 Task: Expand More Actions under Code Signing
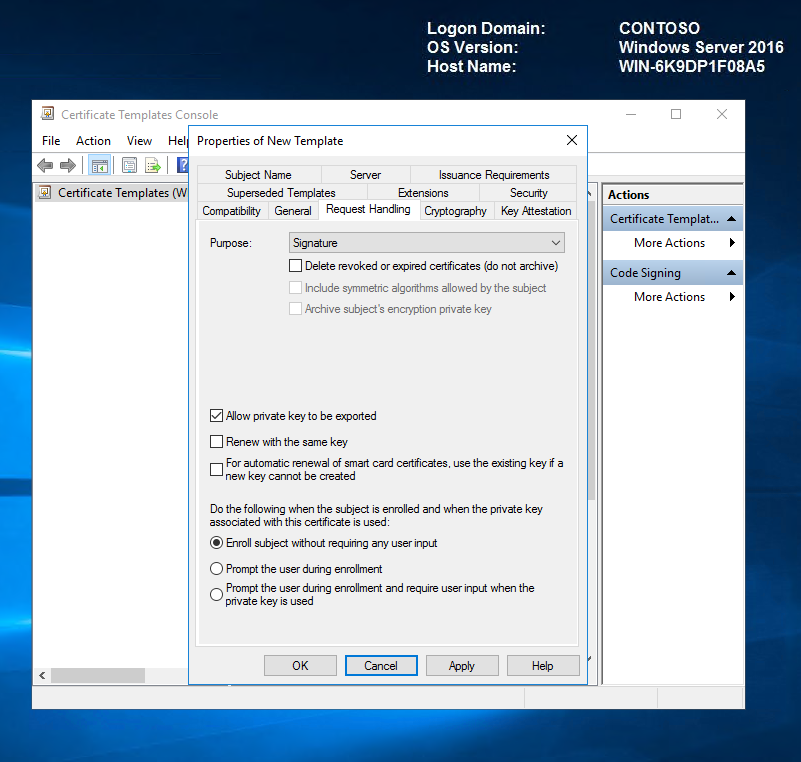pyautogui.click(x=673, y=297)
